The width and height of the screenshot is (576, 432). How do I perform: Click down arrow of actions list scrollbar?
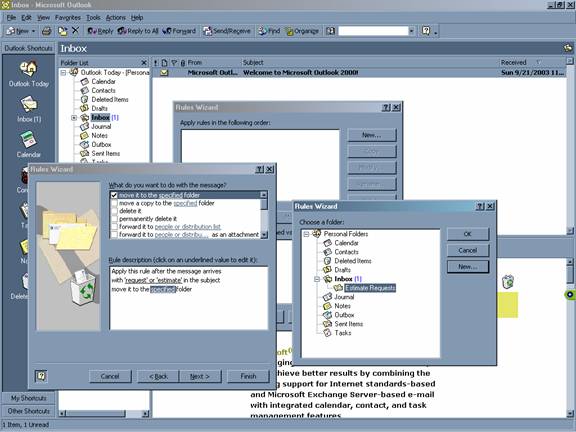coord(264,235)
